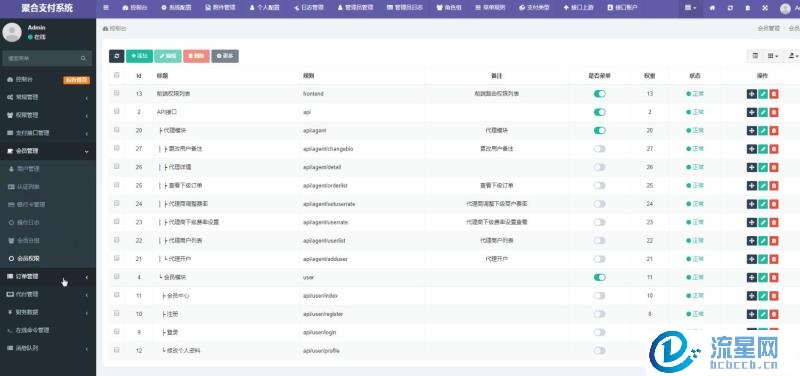This screenshot has width=800, height=376.
Task: Click the search magnifier in sidebar
Action: (83, 59)
